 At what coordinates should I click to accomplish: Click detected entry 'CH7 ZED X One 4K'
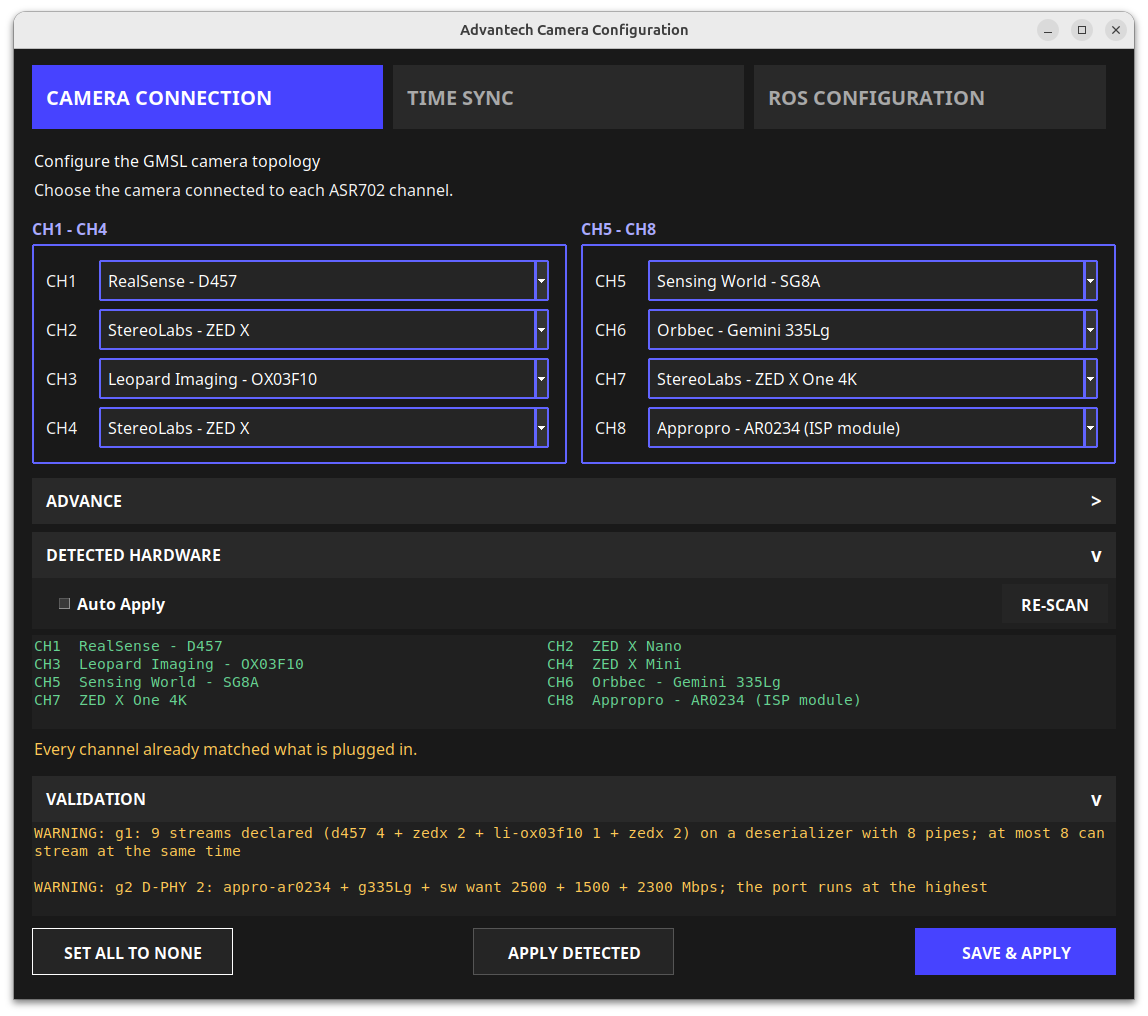click(x=111, y=701)
